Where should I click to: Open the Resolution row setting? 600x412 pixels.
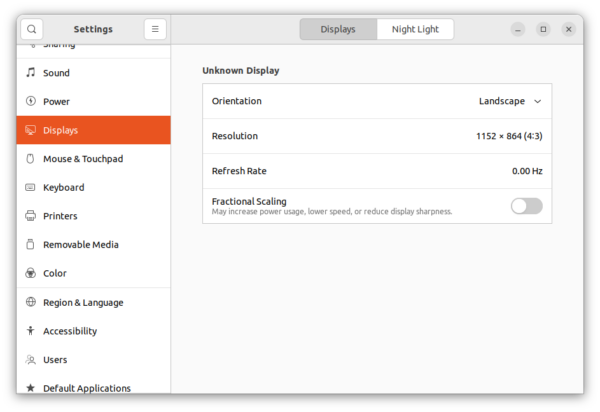pyautogui.click(x=377, y=136)
